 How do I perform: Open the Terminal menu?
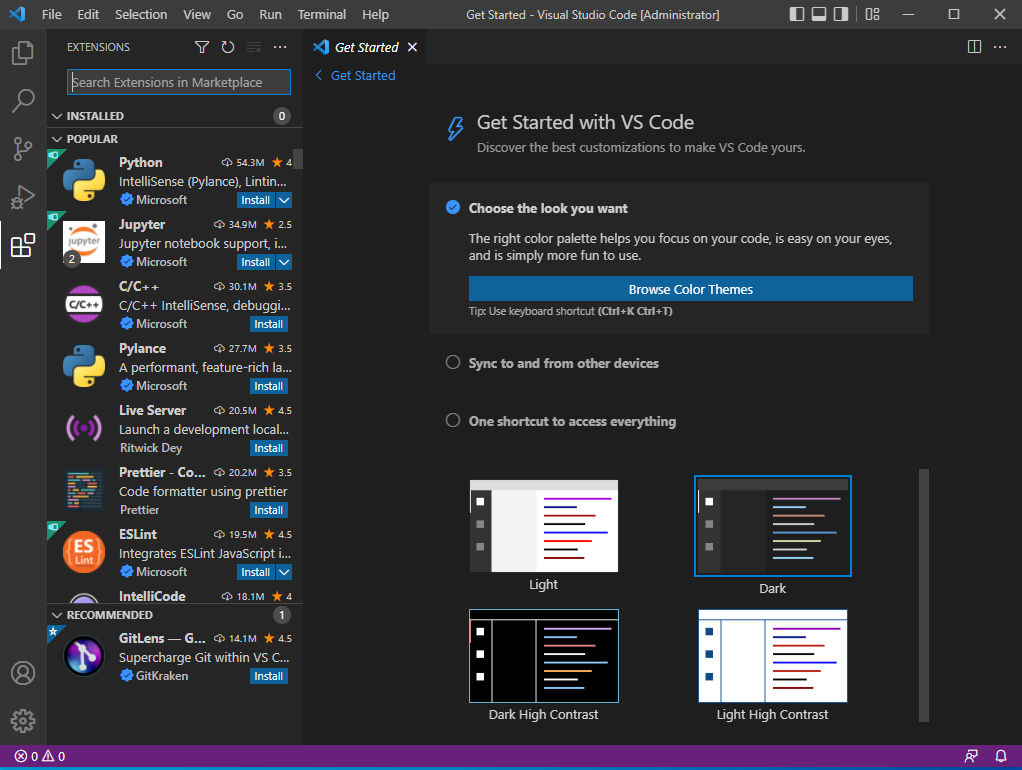point(321,14)
